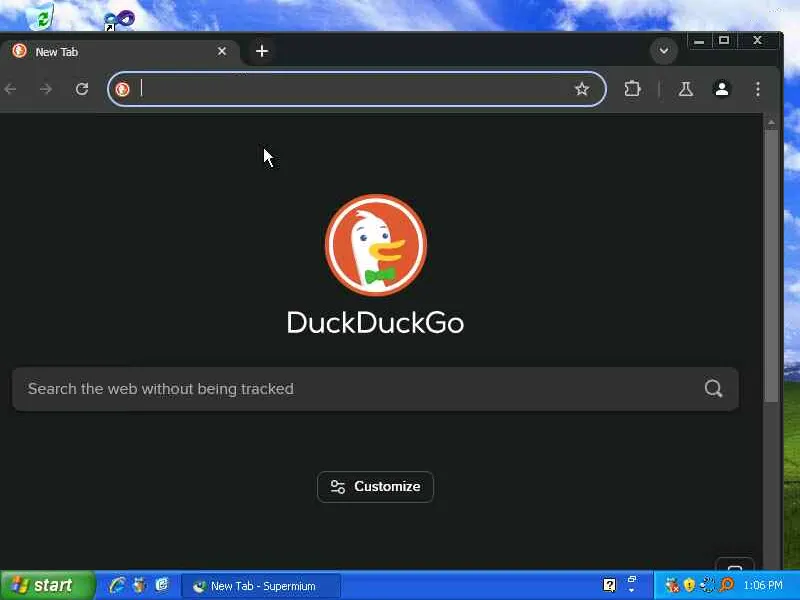800x600 pixels.
Task: Click the second Quick Launch icon
Action: [x=139, y=585]
